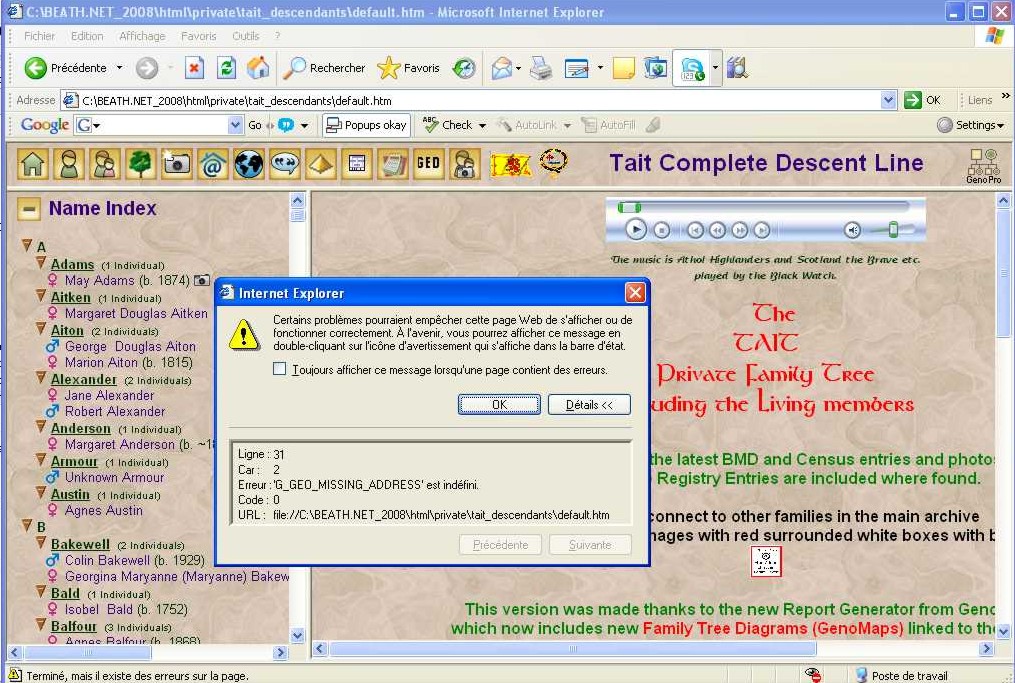Open the camera pictures icon

coord(177,164)
